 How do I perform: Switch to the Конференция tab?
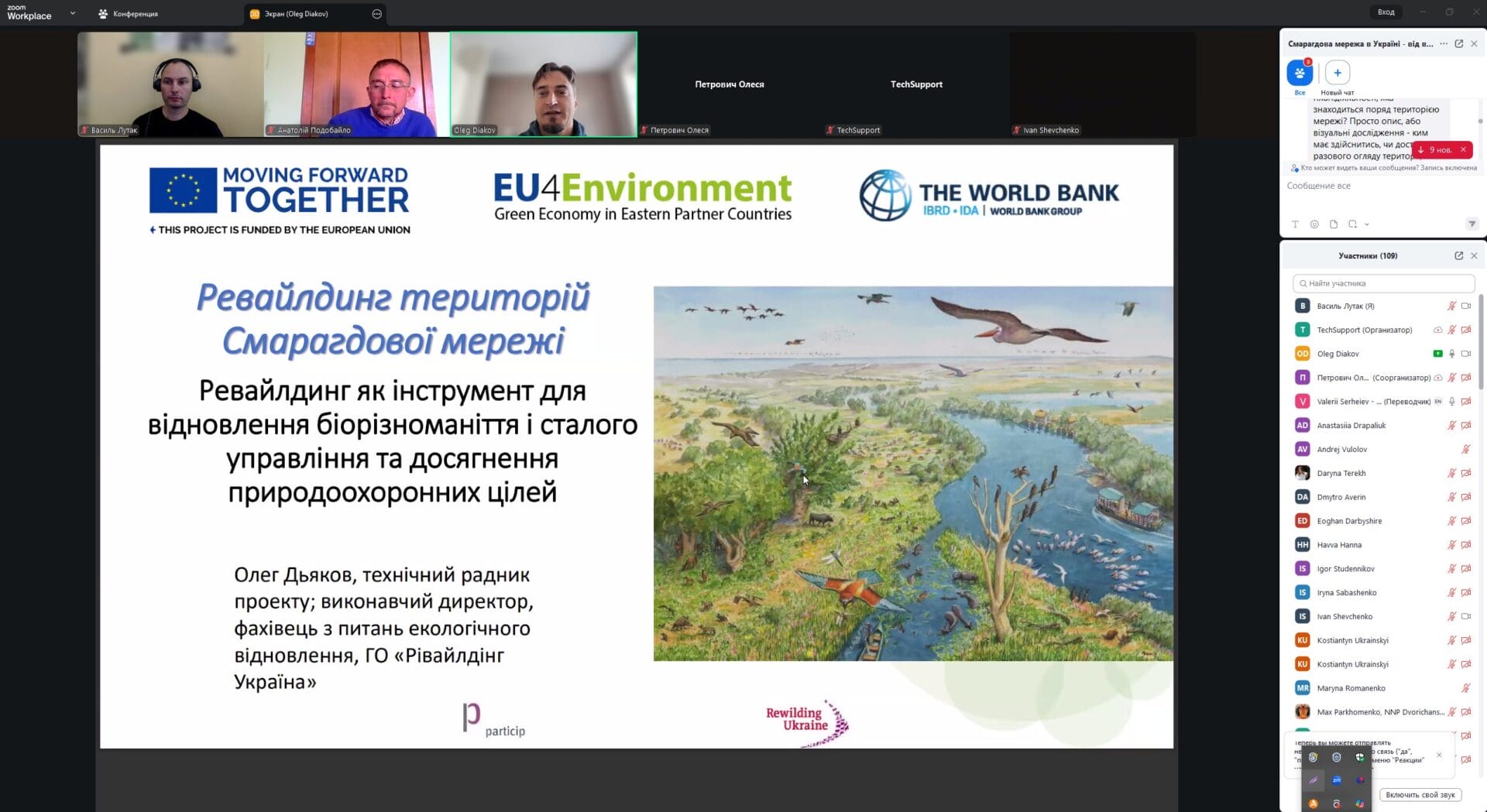coord(129,14)
